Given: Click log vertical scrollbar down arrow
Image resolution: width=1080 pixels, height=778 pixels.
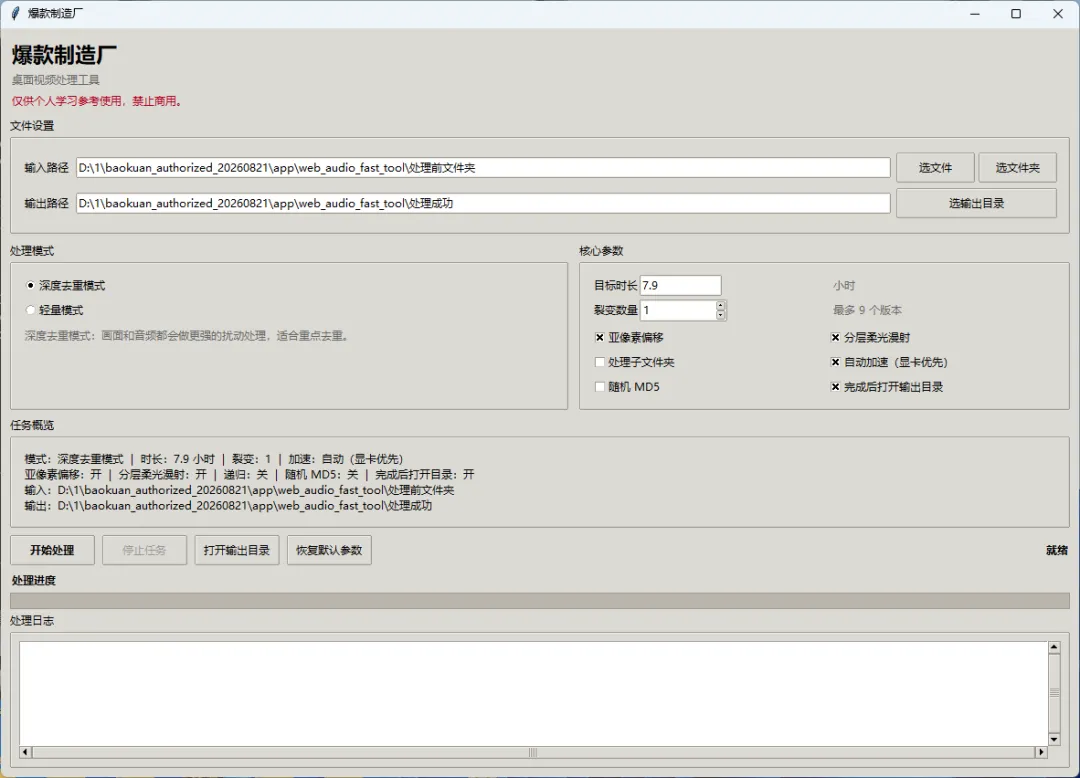Looking at the screenshot, I should coord(1054,739).
